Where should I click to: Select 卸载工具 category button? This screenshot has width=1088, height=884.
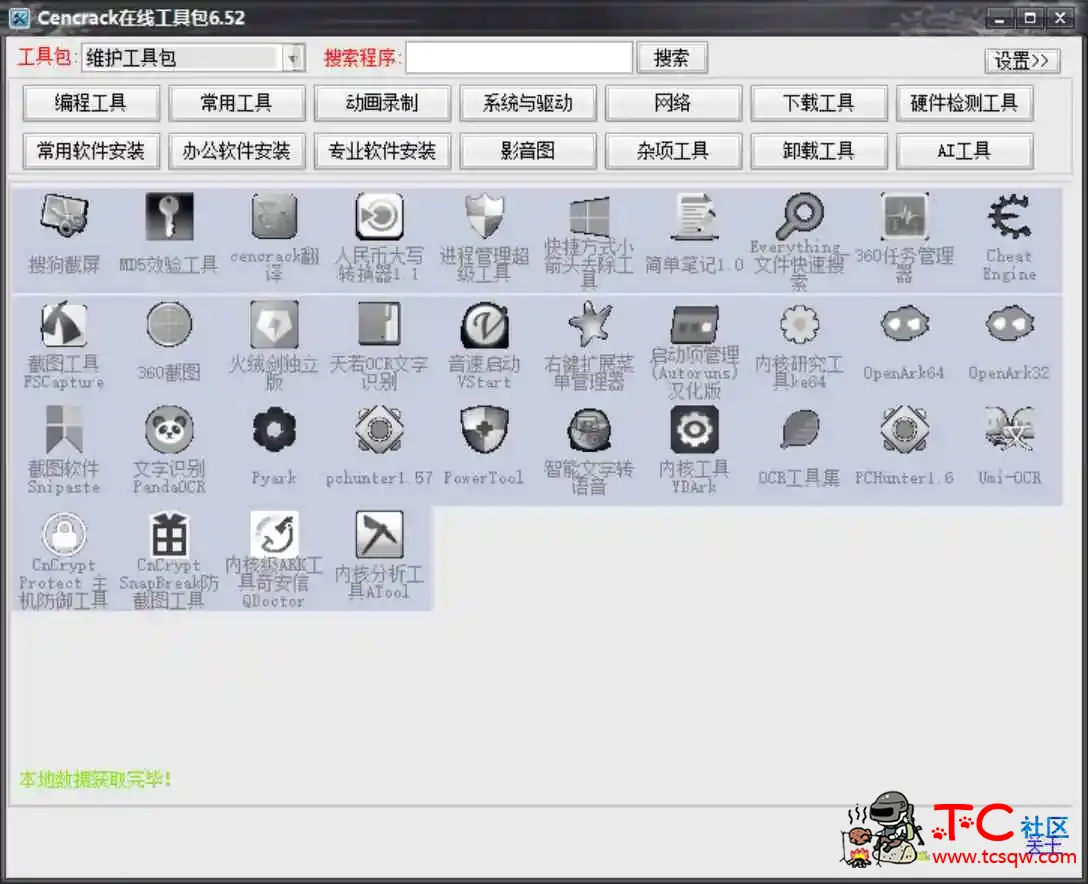pyautogui.click(x=819, y=151)
